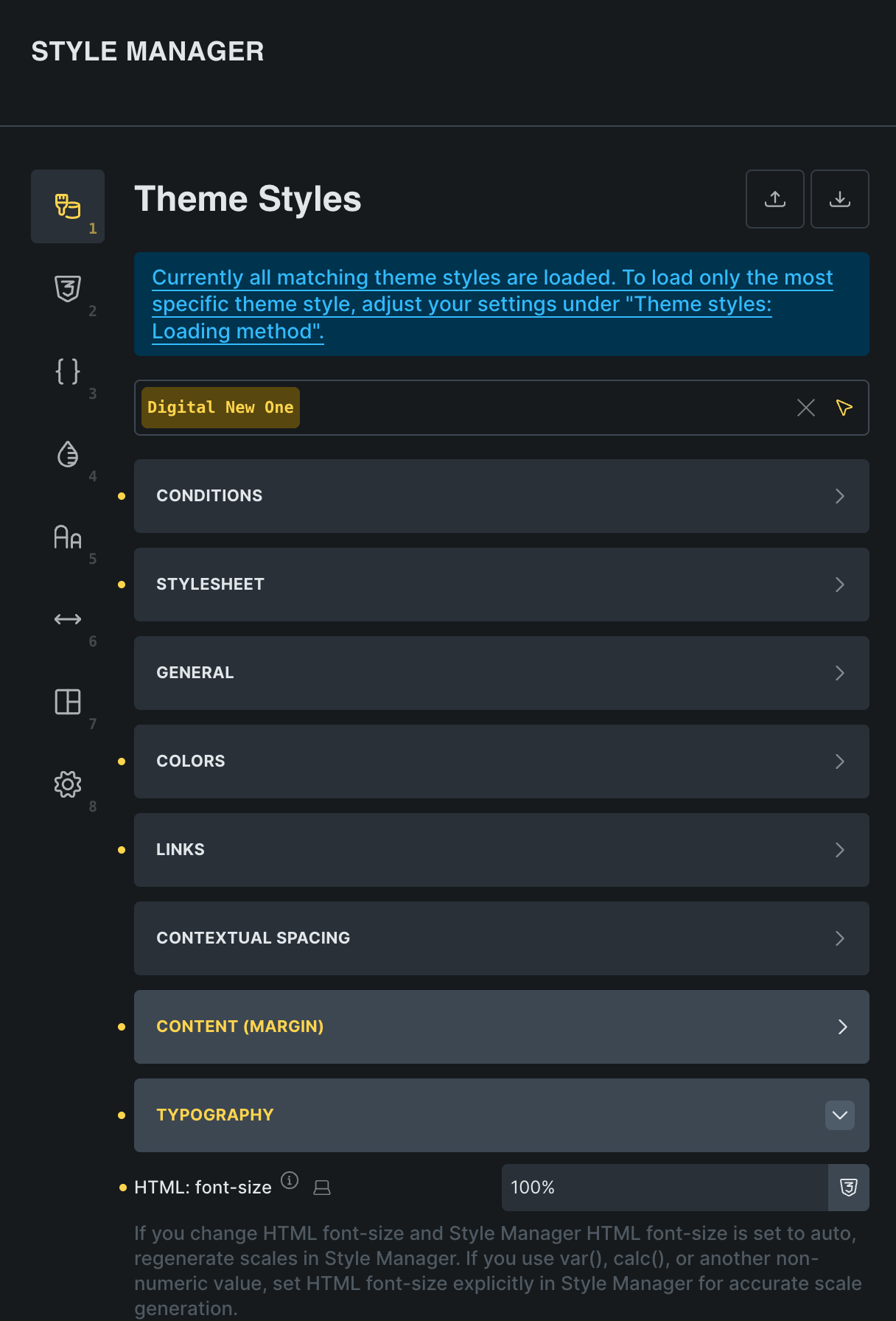Select the color droplet sidebar icon
The width and height of the screenshot is (896, 1321).
click(68, 454)
